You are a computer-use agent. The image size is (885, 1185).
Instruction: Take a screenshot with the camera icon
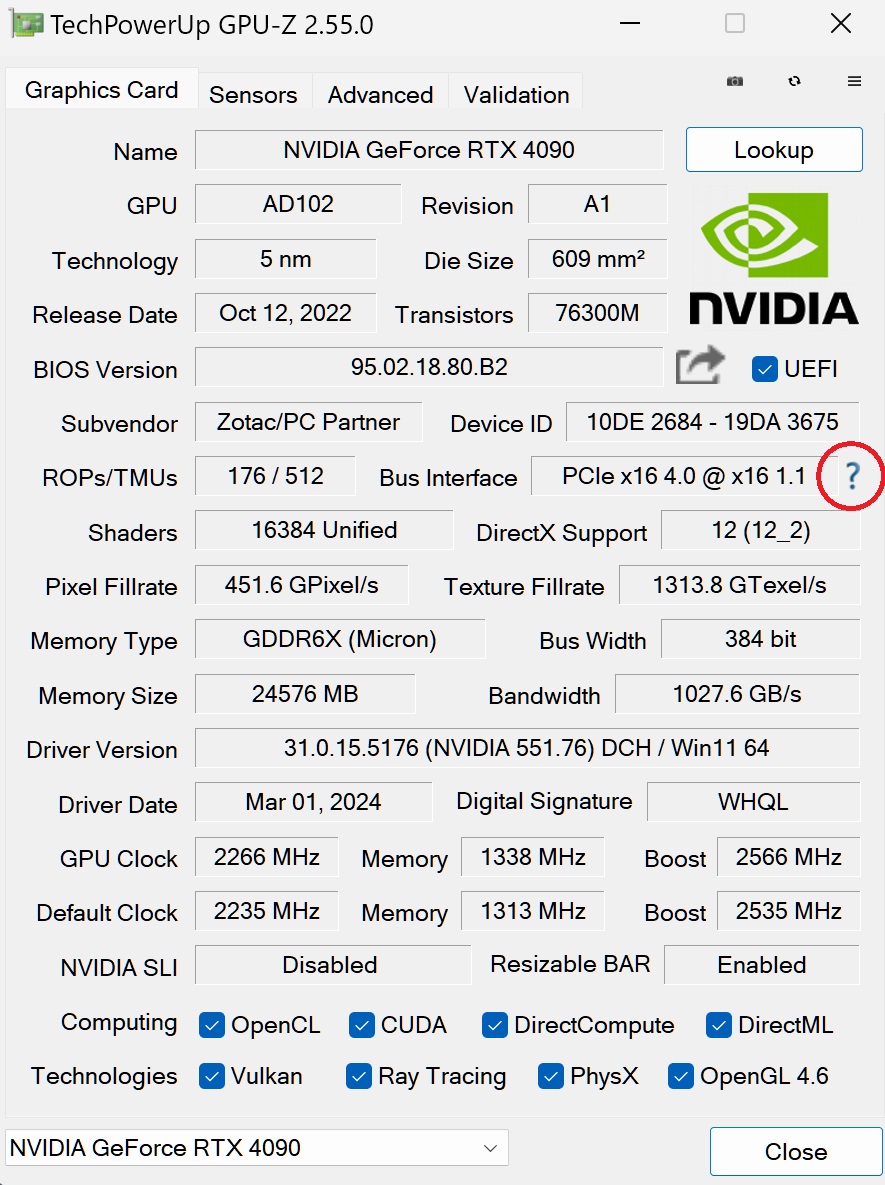click(x=735, y=81)
